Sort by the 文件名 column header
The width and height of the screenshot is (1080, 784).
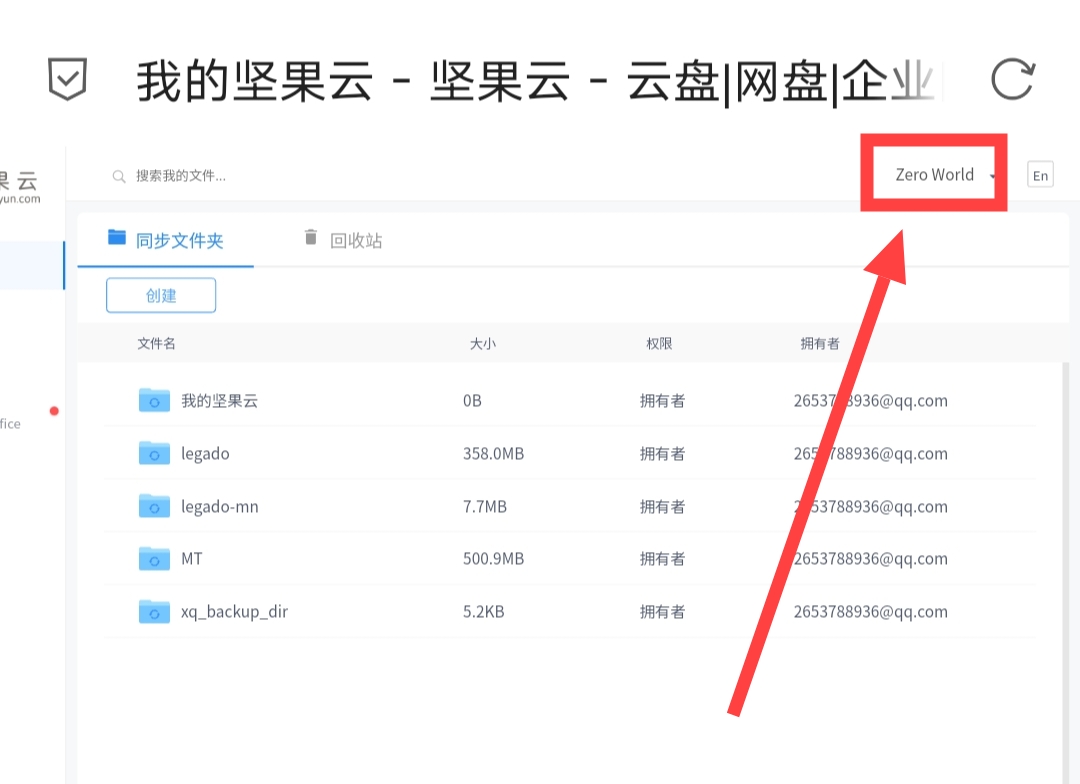pos(157,343)
